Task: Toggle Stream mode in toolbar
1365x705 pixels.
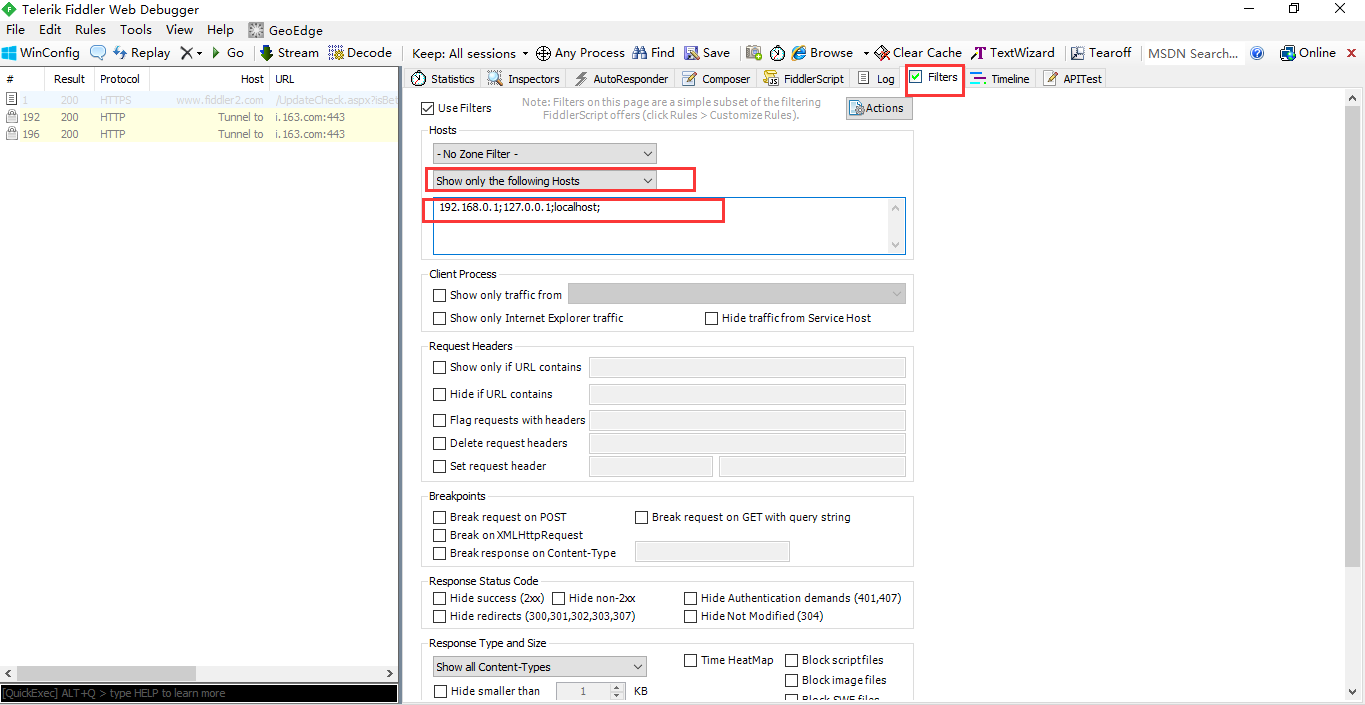Action: tap(289, 53)
